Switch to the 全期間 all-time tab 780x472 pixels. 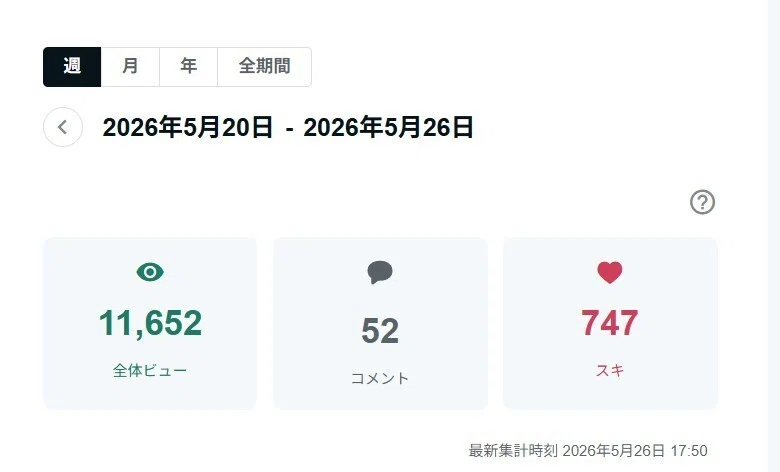point(265,67)
